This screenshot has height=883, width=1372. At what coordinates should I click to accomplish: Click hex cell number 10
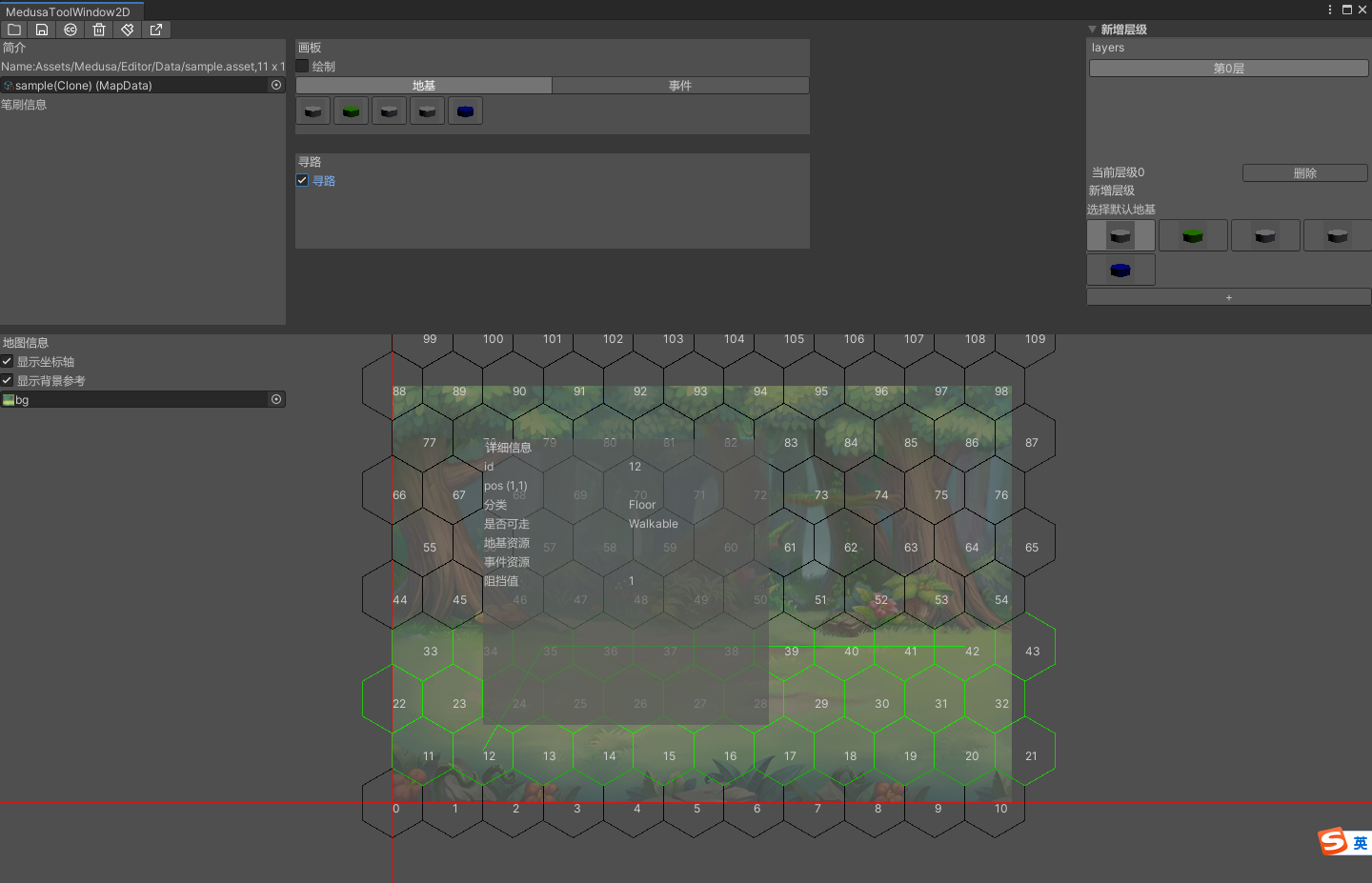point(1000,809)
